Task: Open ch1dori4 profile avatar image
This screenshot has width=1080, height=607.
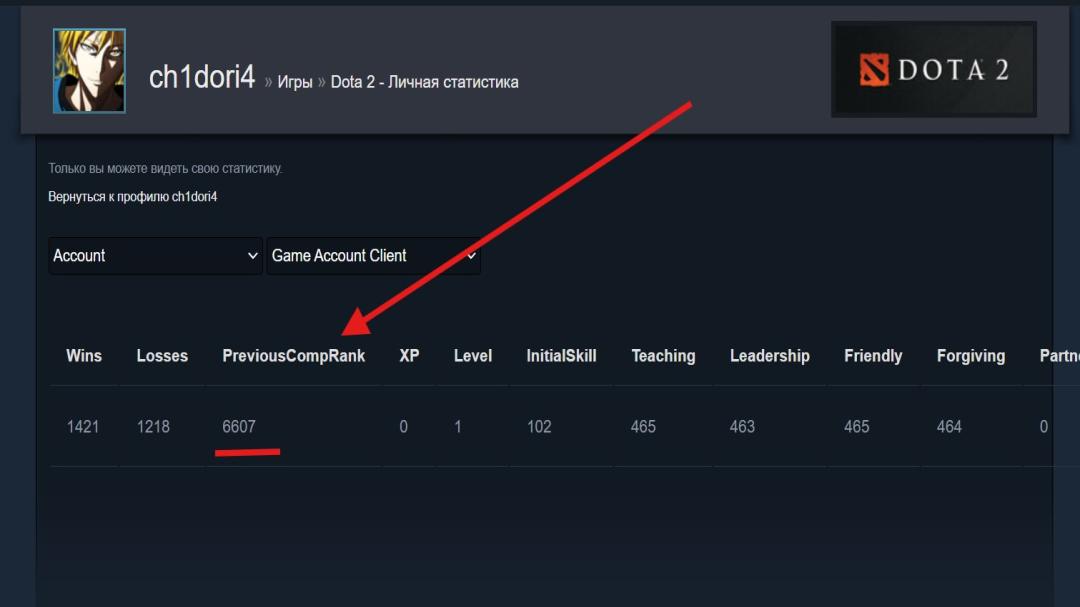Action: [x=90, y=70]
